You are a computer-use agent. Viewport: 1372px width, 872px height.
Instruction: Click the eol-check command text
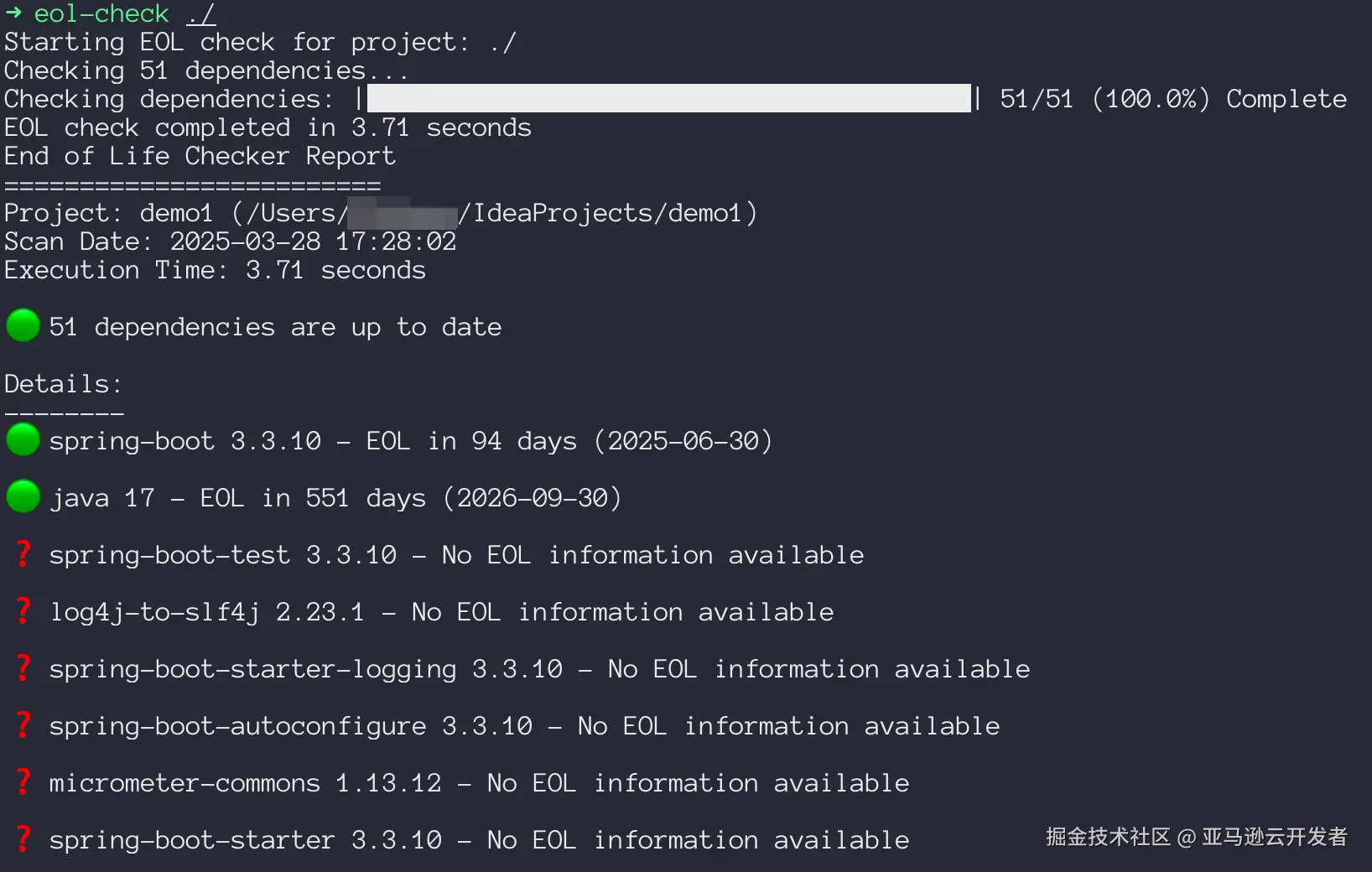101,13
